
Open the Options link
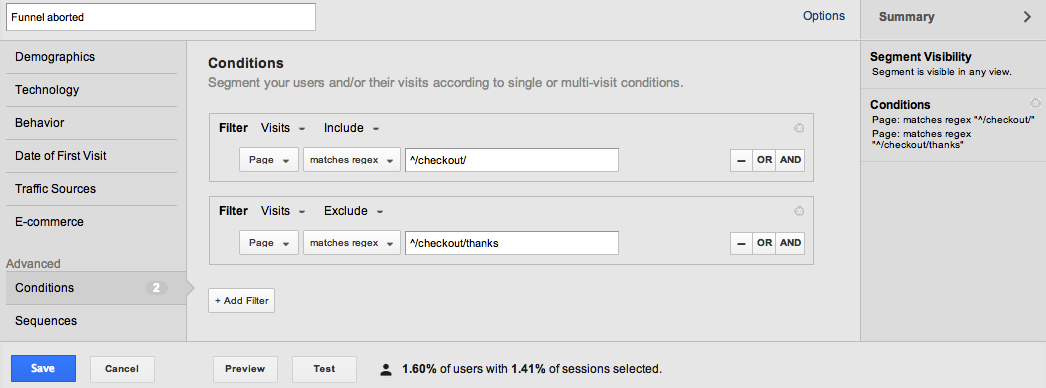pyautogui.click(x=824, y=16)
